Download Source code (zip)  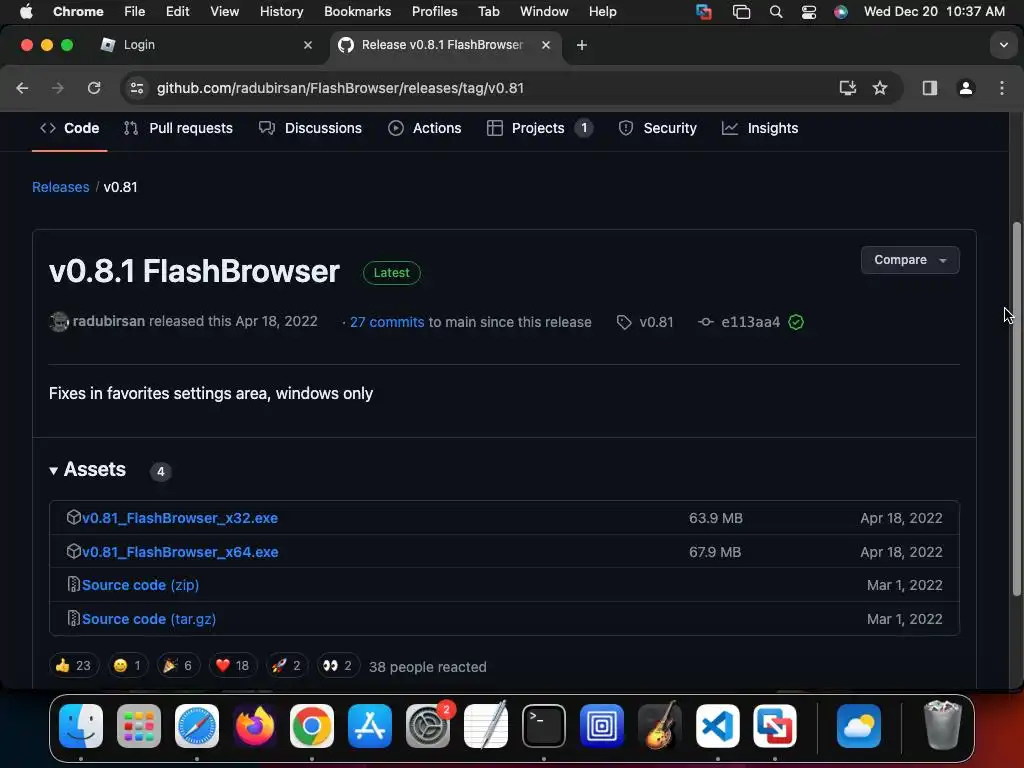pos(140,585)
